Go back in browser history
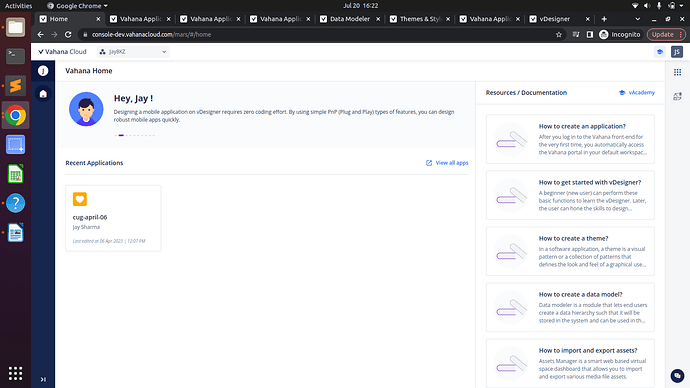This screenshot has height=388, width=690. [x=40, y=34]
